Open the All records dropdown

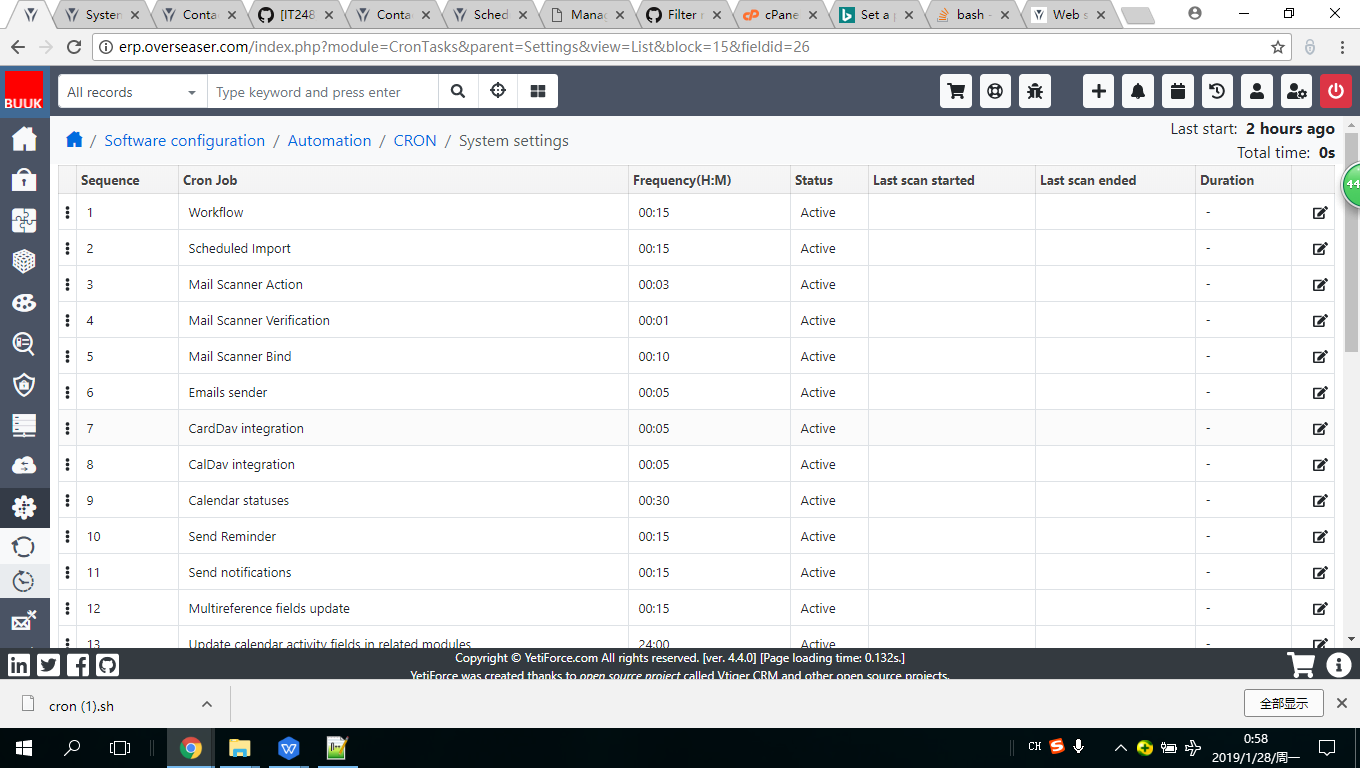pos(132,91)
